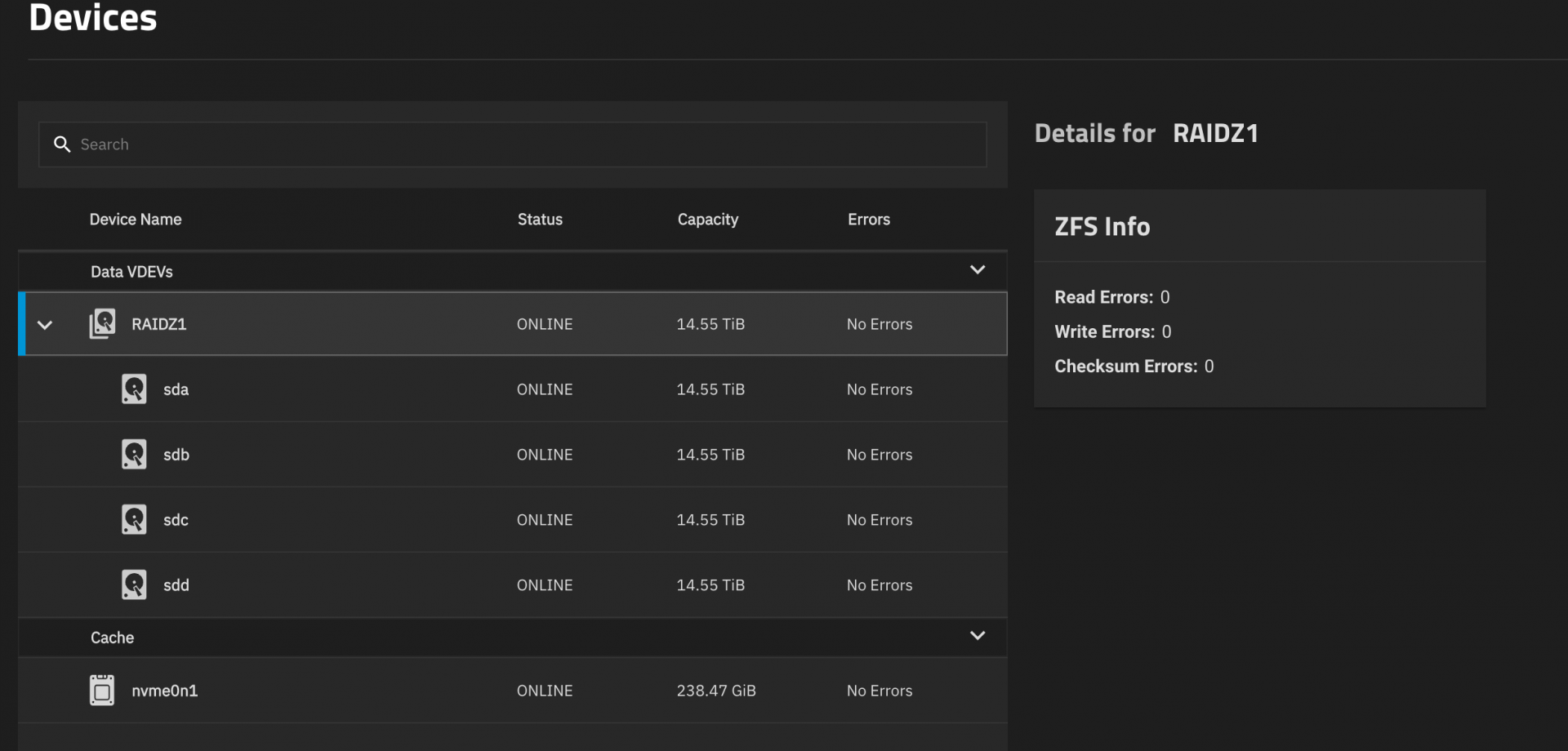The image size is (1568, 751).
Task: Click No Errors in RAIDZ1 row
Action: (x=880, y=325)
